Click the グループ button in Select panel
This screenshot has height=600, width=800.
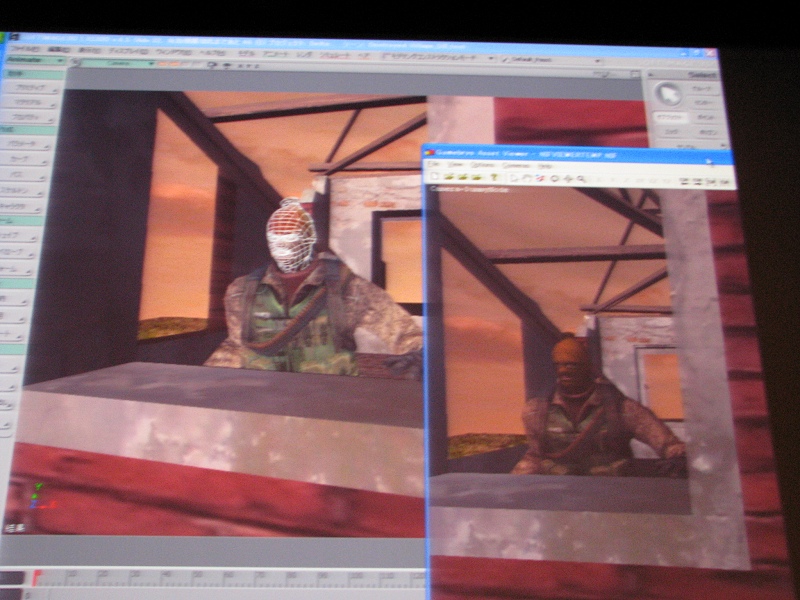tap(703, 89)
